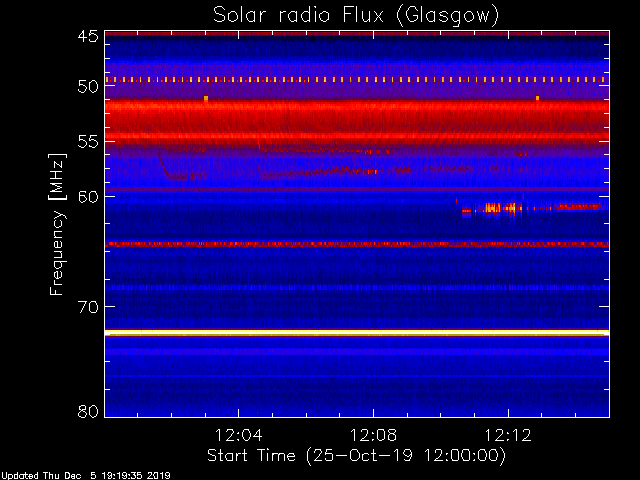Image resolution: width=640 pixels, height=480 pixels.
Task: Click the 'Start Time (25-Oct-19 12:00:00)' label
Action: coord(356,455)
